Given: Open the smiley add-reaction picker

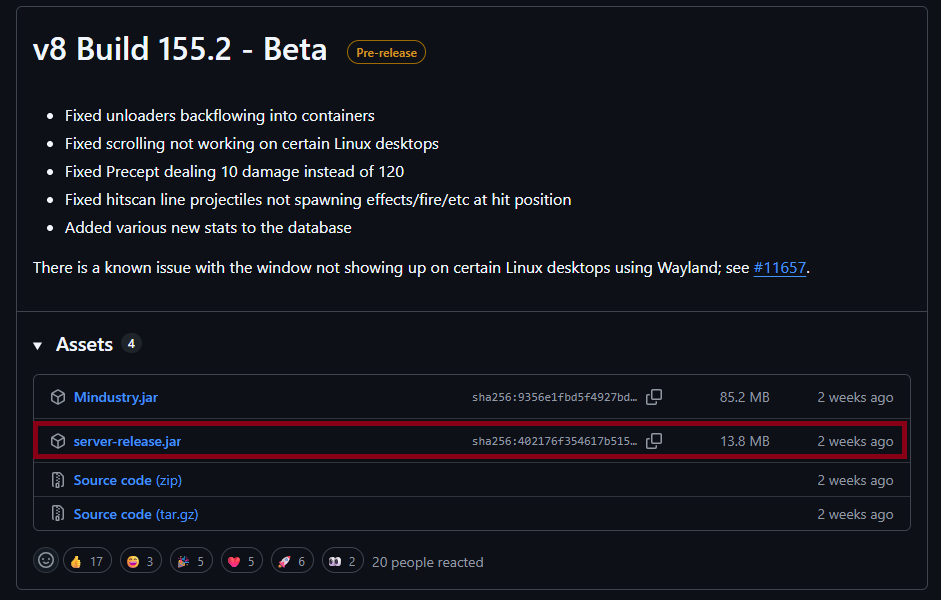Looking at the screenshot, I should tap(46, 561).
